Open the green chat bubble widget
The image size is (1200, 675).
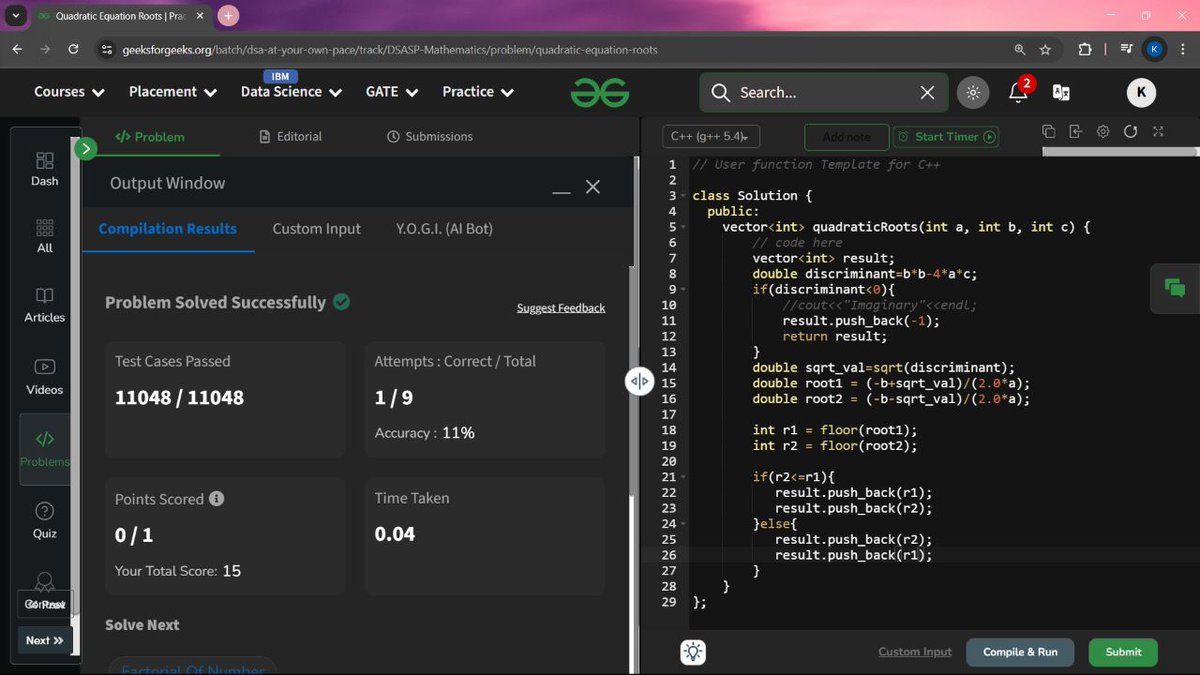pos(1175,287)
